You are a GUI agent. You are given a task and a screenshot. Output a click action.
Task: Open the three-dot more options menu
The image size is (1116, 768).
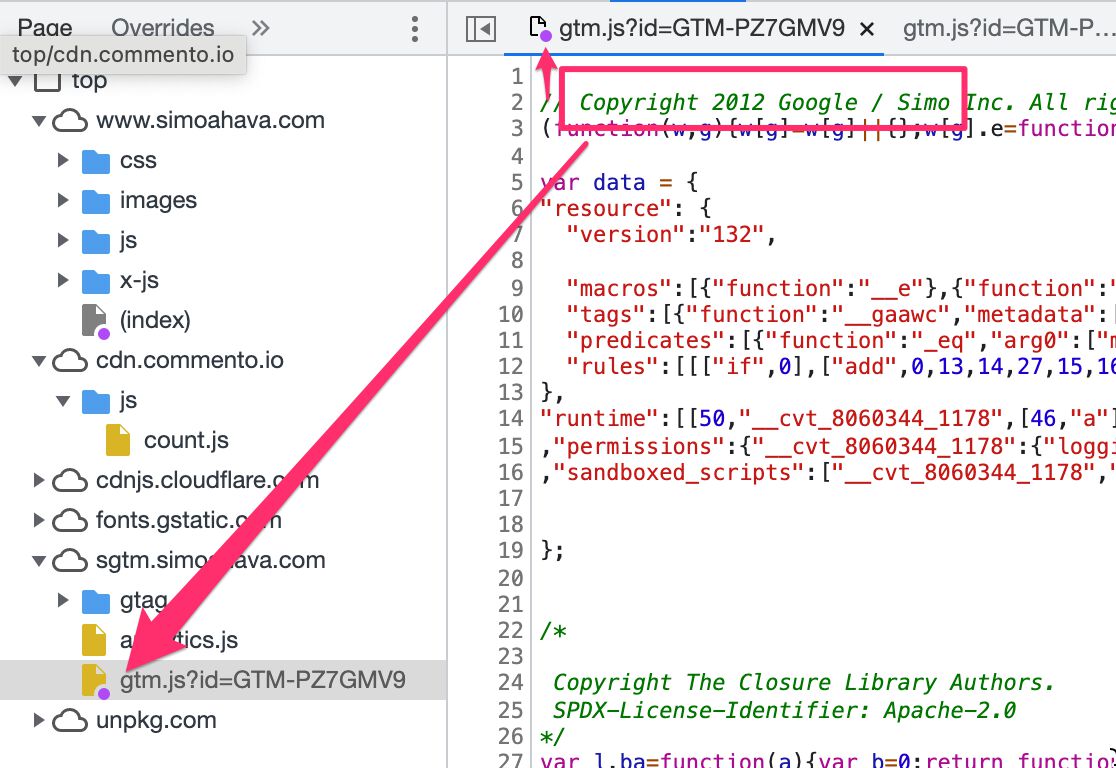coord(414,28)
